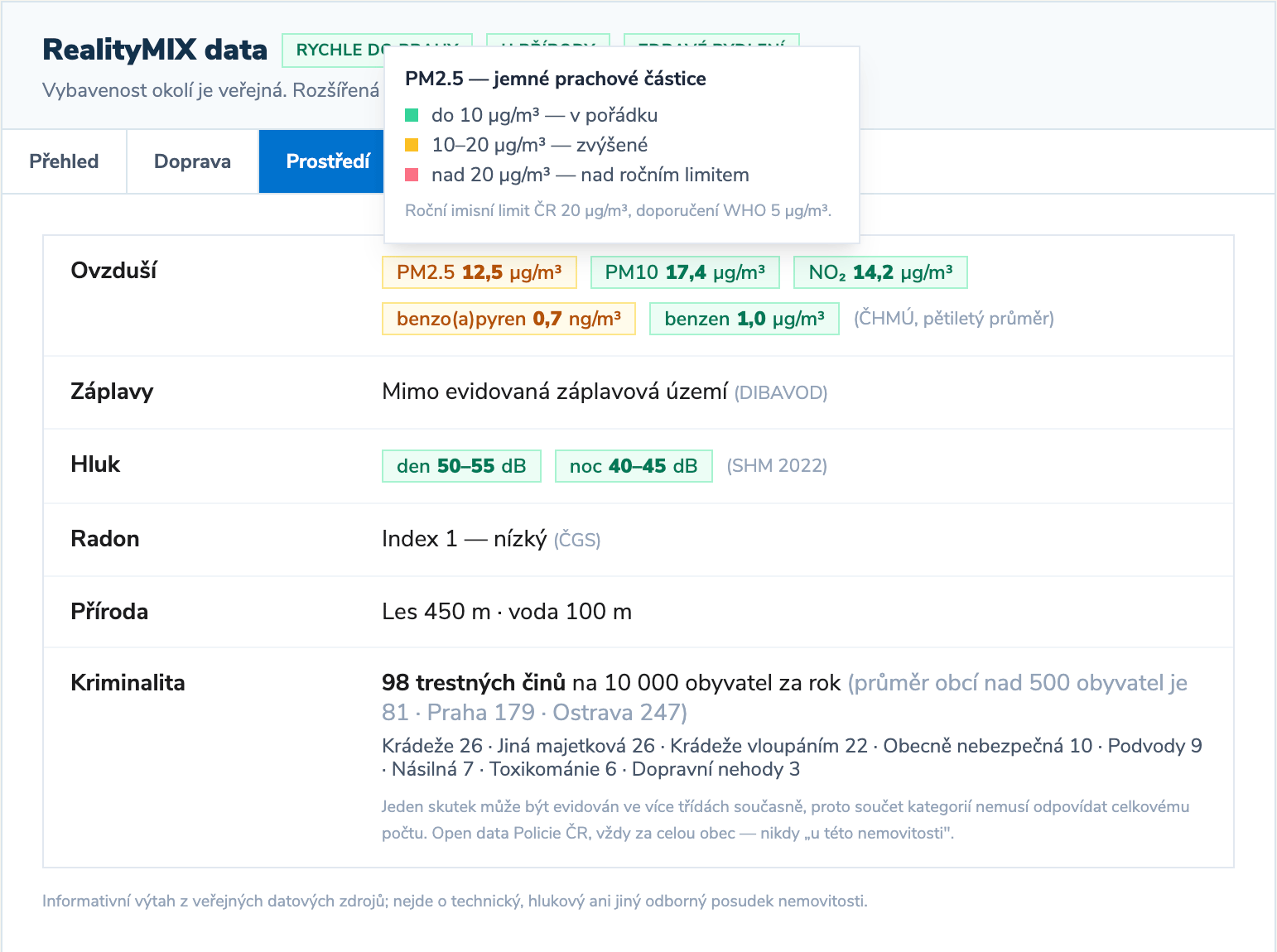The image size is (1277, 952).
Task: Click the noc 40–45 dB noise badge
Action: (634, 466)
